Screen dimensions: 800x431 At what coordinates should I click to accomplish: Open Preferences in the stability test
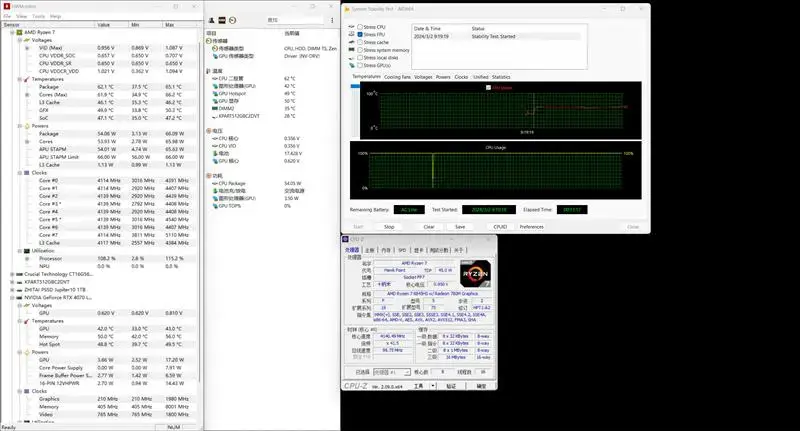[532, 226]
